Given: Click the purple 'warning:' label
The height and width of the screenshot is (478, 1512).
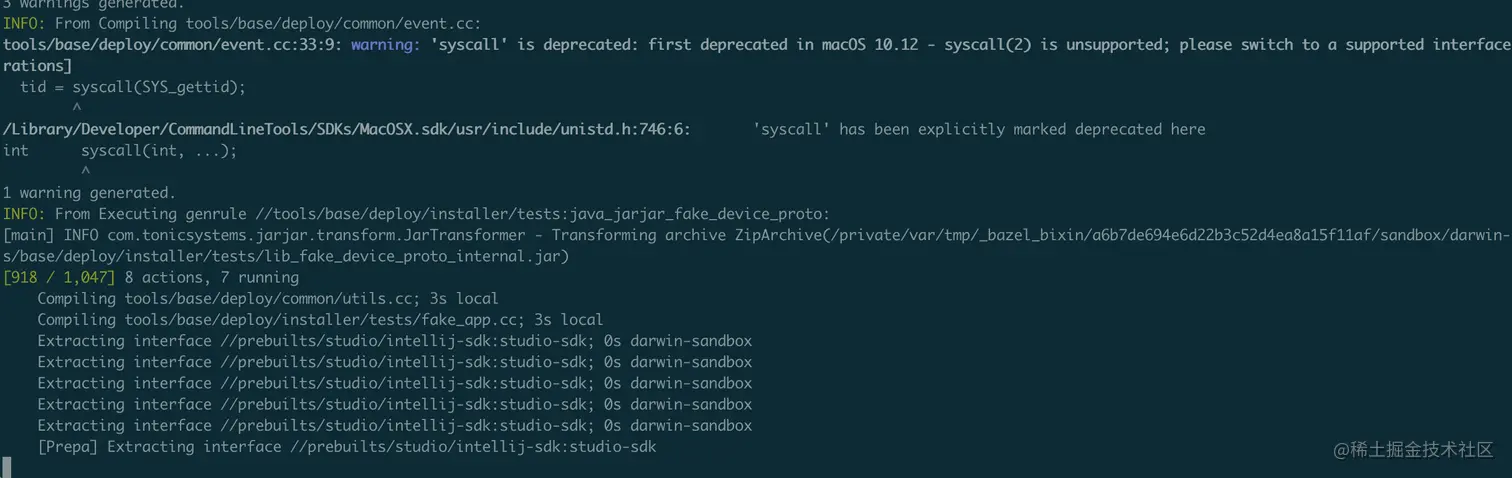Looking at the screenshot, I should click(386, 45).
